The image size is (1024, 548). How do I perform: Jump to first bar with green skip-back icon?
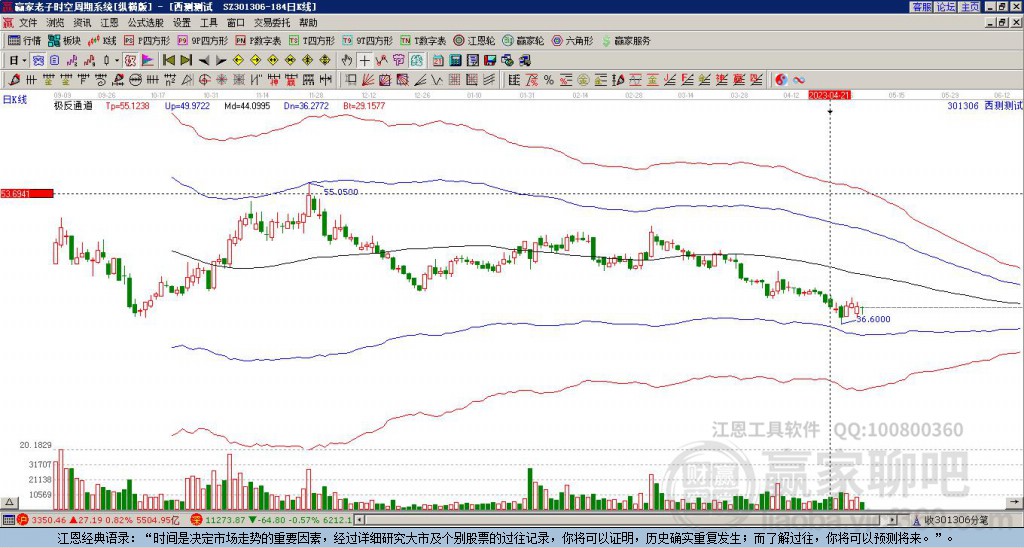tap(168, 61)
